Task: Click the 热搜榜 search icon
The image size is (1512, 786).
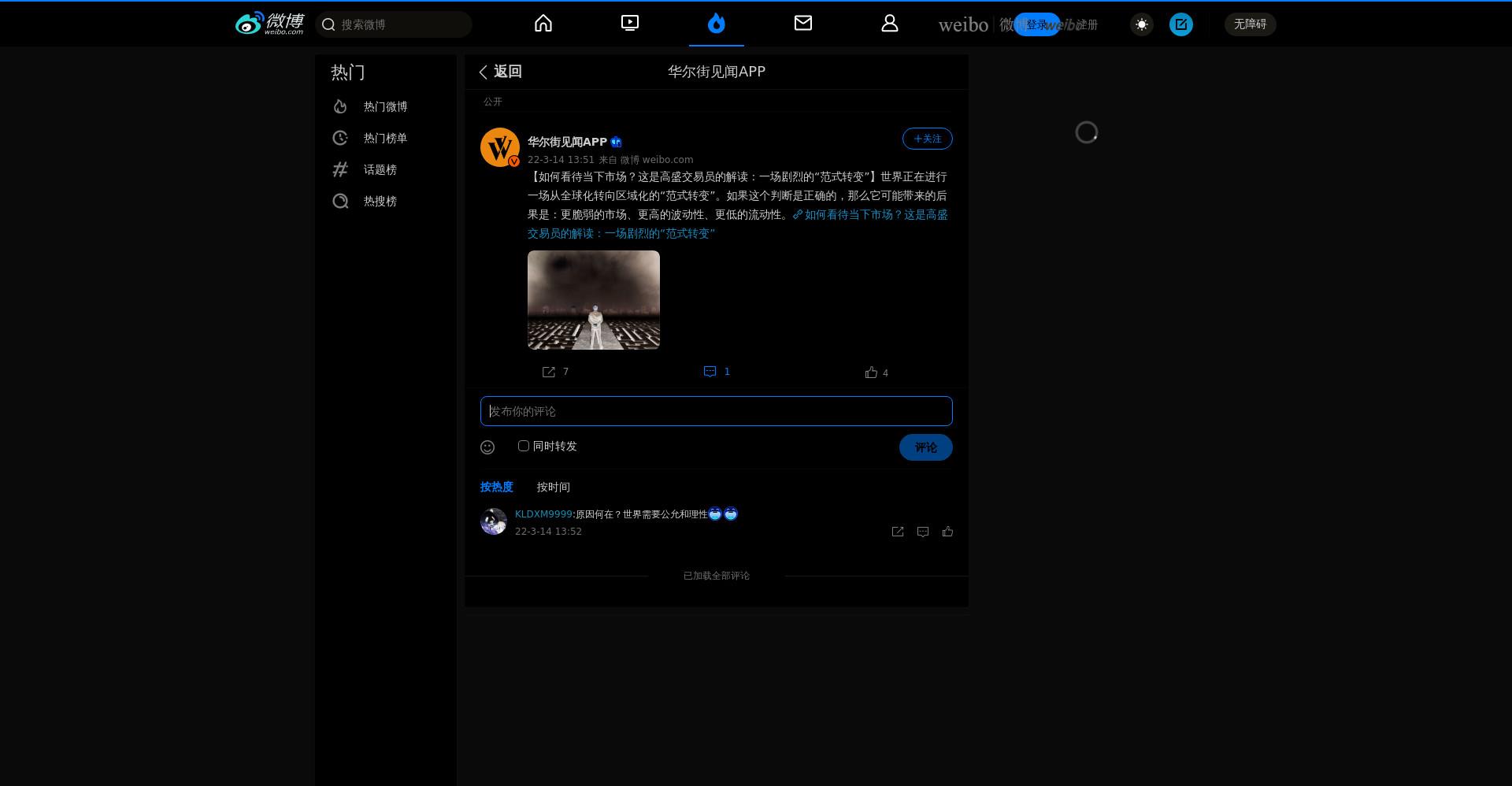Action: point(340,201)
